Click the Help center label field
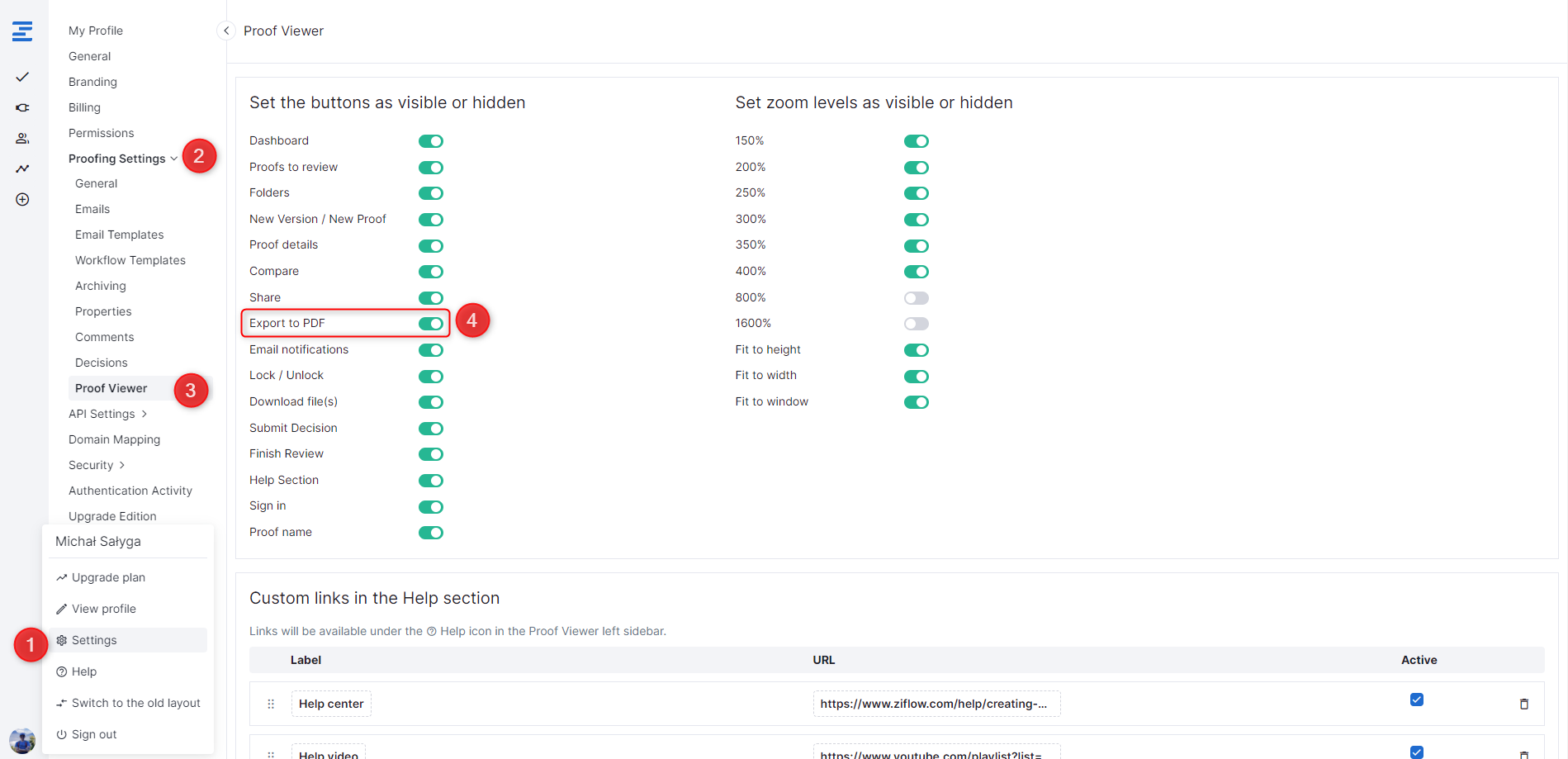Image resolution: width=1568 pixels, height=759 pixels. (331, 704)
